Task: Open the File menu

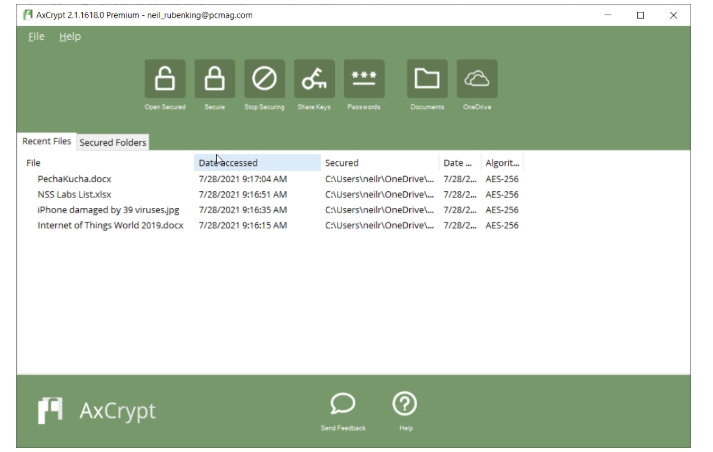Action: click(36, 37)
